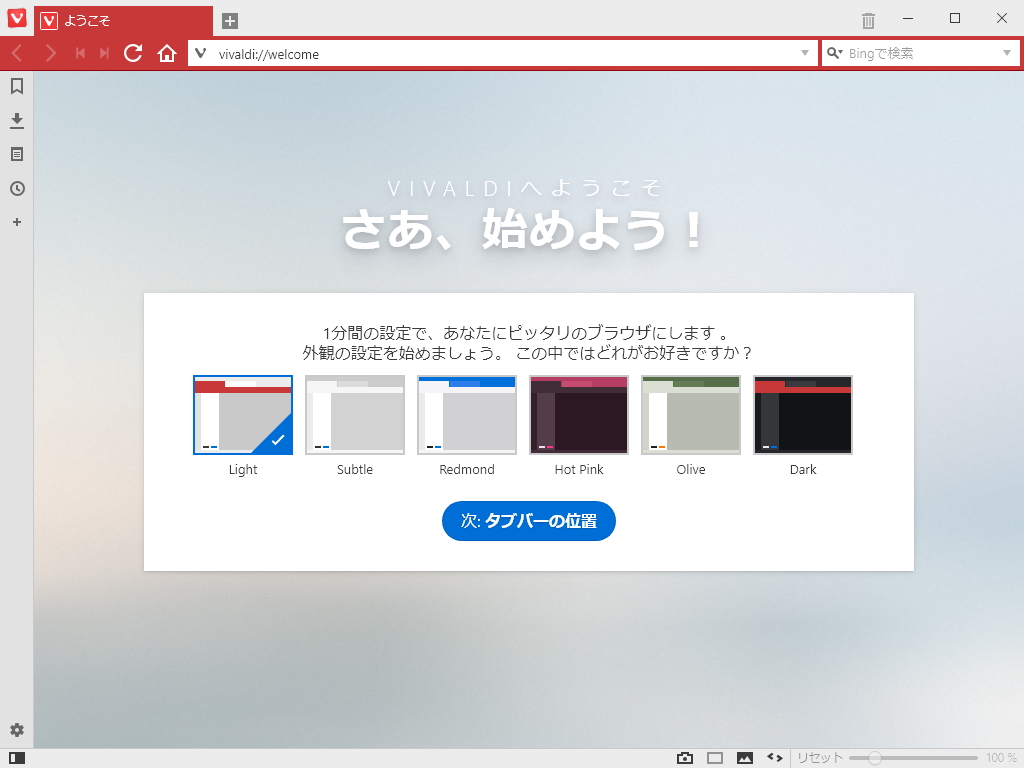Toggle the side panel visibility
The image size is (1024, 768).
click(x=16, y=759)
